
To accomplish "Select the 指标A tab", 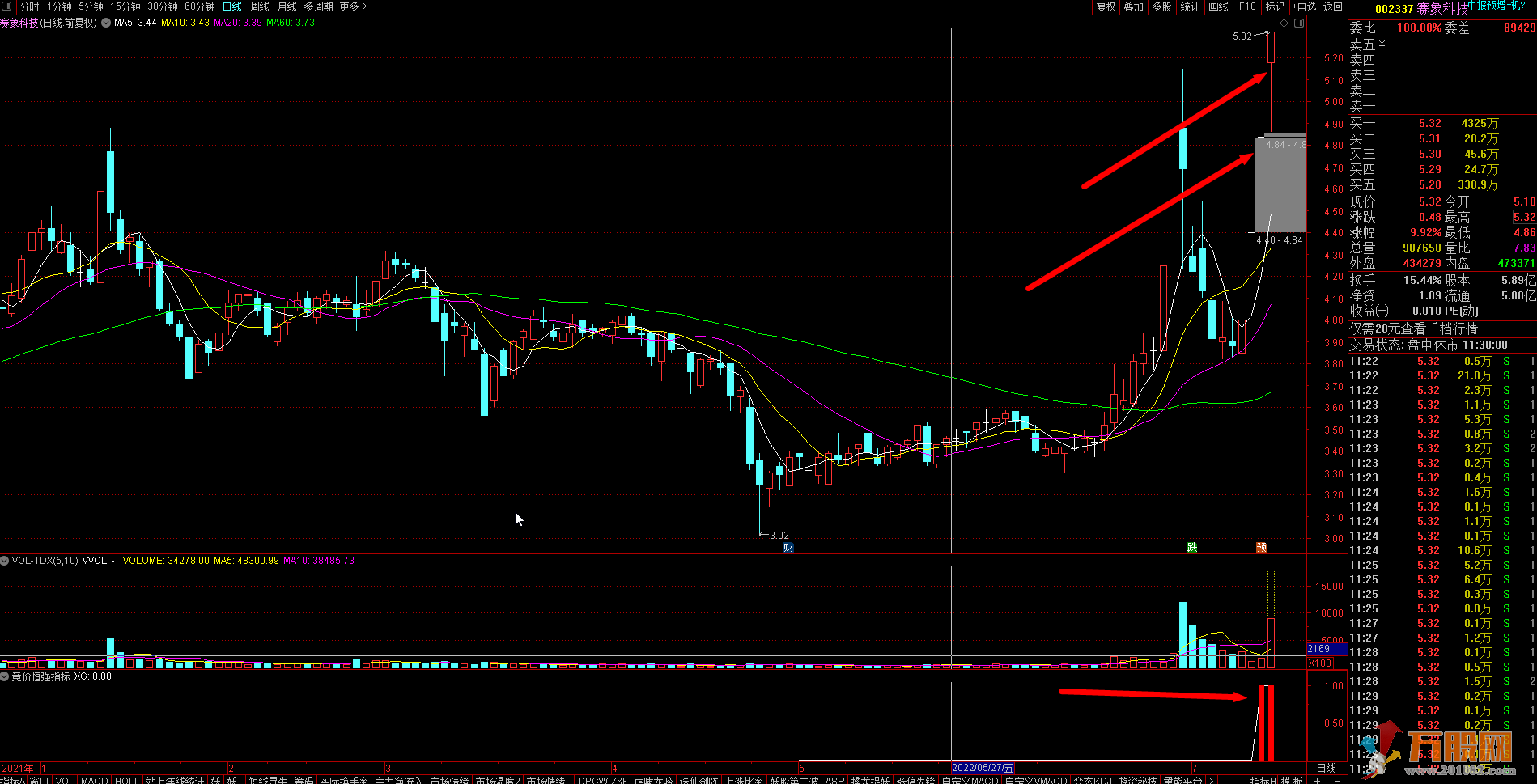I will pyautogui.click(x=13, y=780).
